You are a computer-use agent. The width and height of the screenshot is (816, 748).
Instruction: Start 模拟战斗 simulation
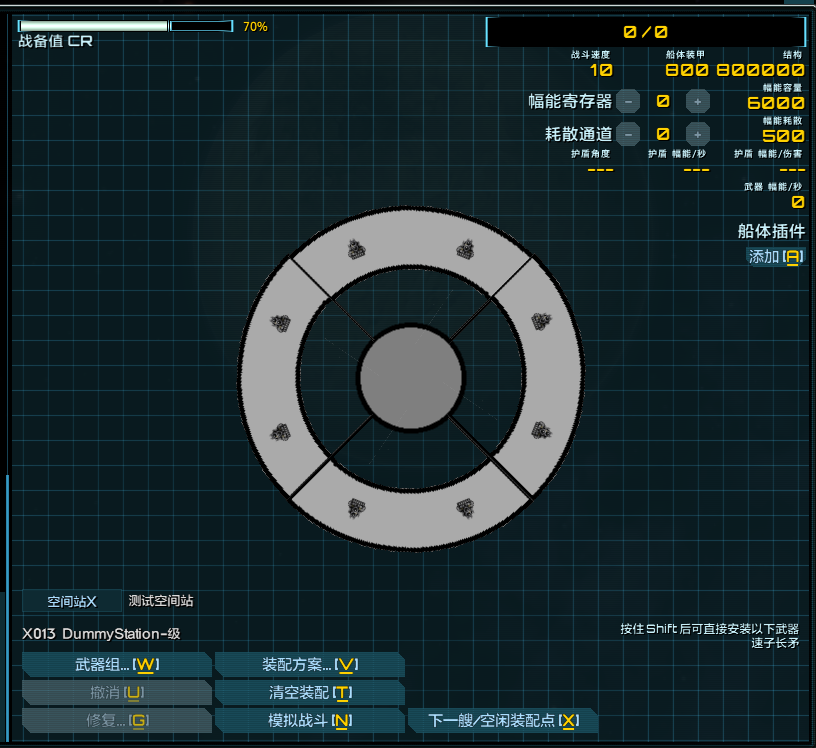coord(310,720)
